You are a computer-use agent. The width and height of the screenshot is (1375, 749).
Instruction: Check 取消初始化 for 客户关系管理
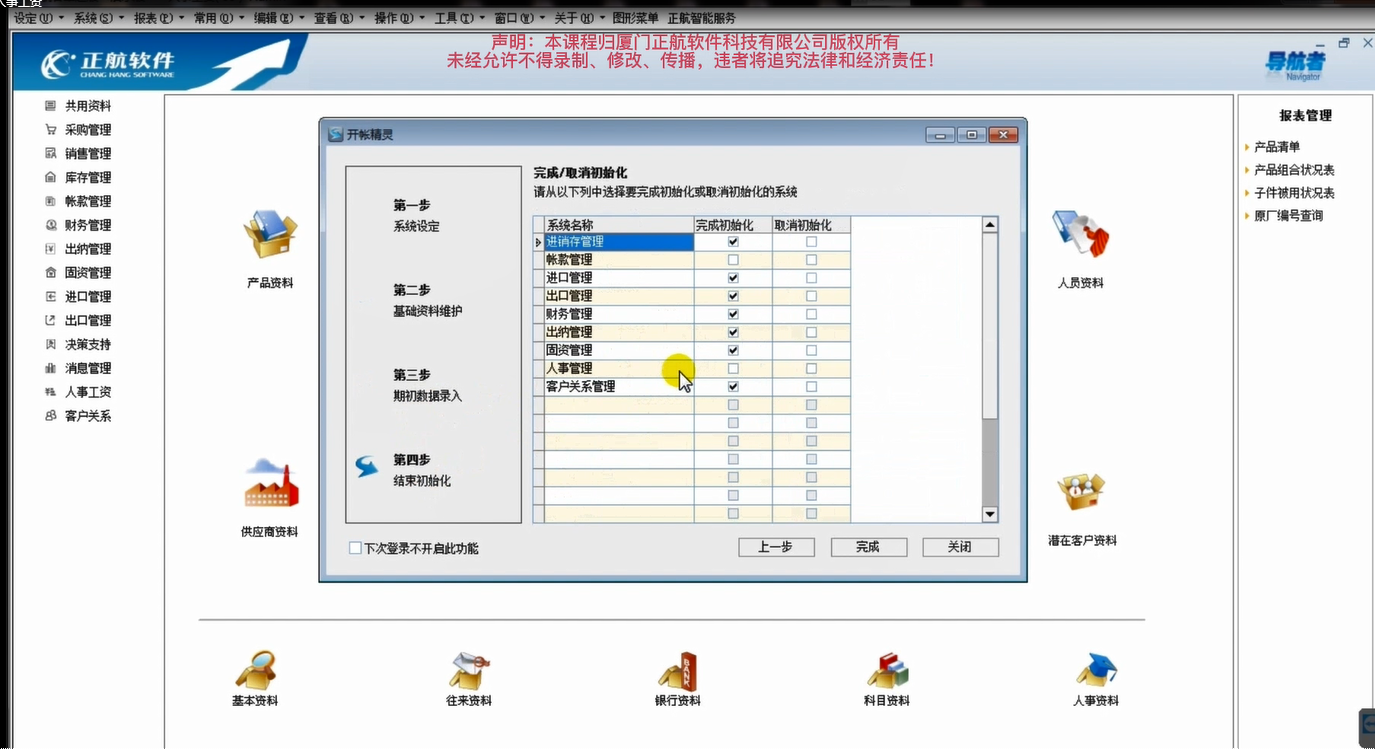811,386
